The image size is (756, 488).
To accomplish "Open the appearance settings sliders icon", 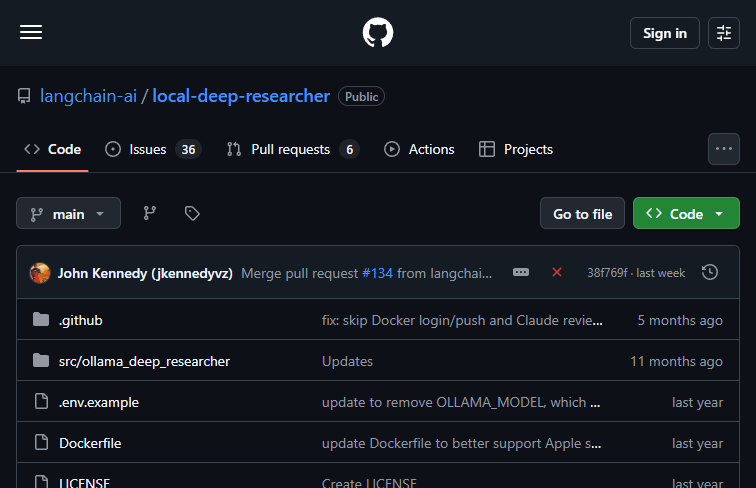I will (x=724, y=33).
